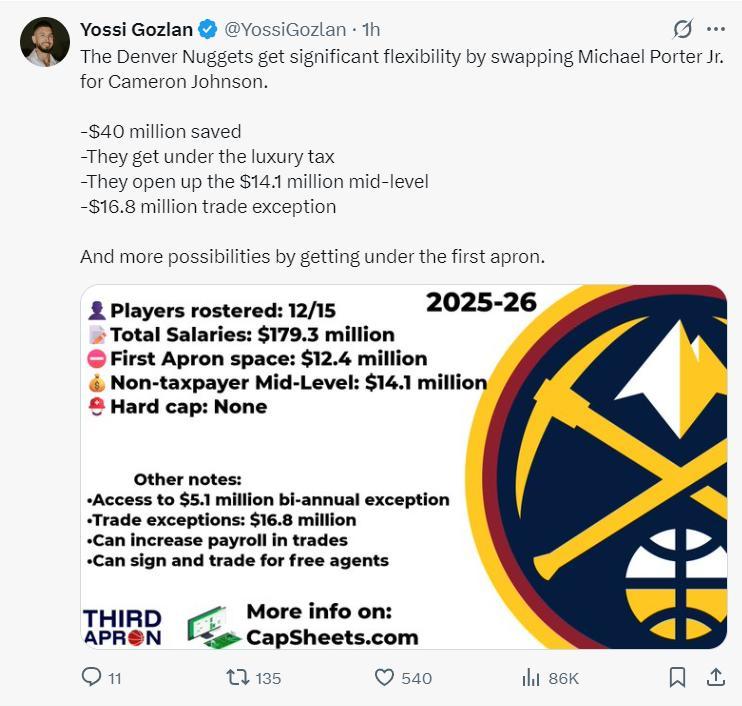Click the Grok slashed-circle icon
742x706 pixels.
(x=683, y=29)
